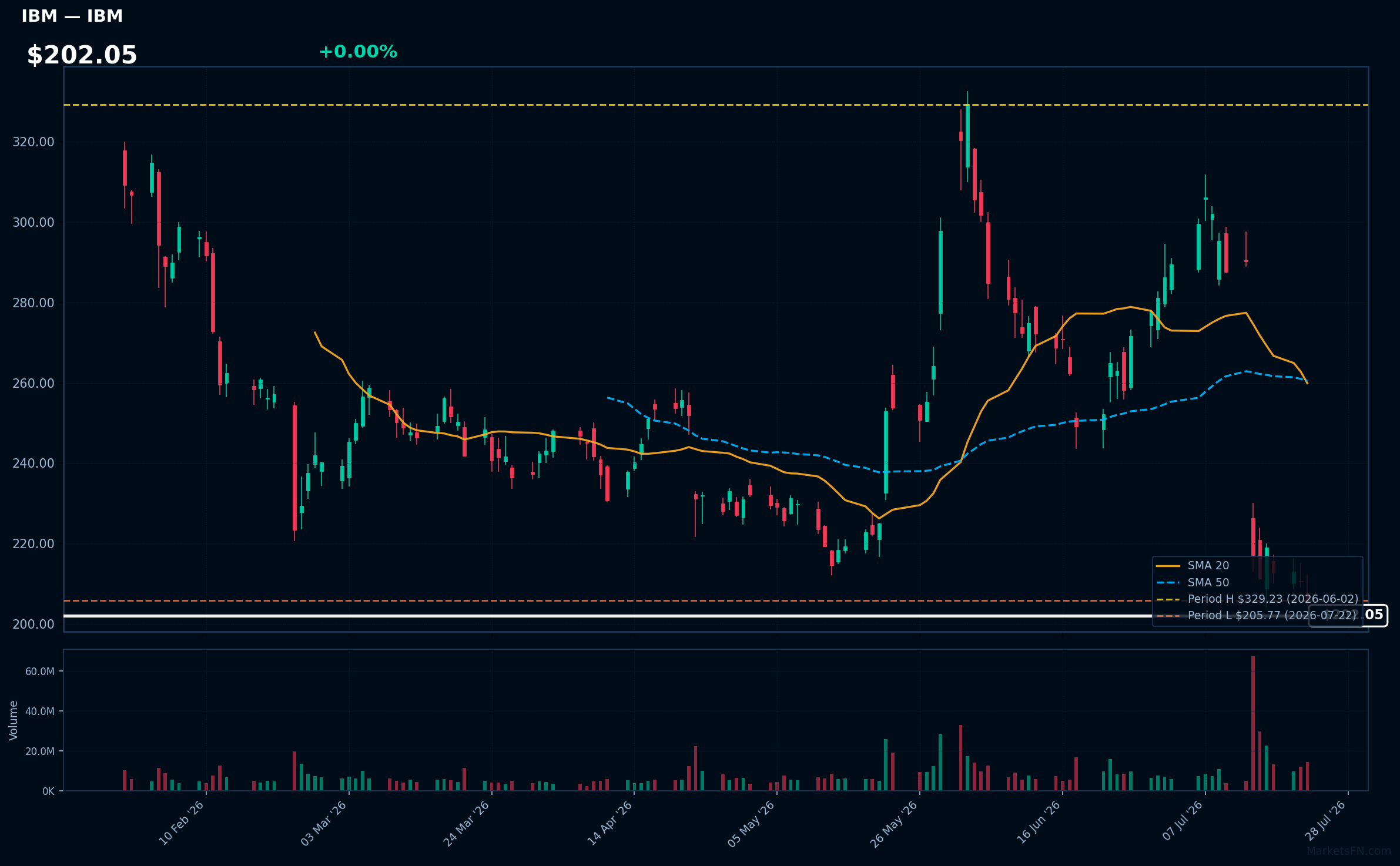
Task: Click the yellow dashed period high line
Action: 716,105
